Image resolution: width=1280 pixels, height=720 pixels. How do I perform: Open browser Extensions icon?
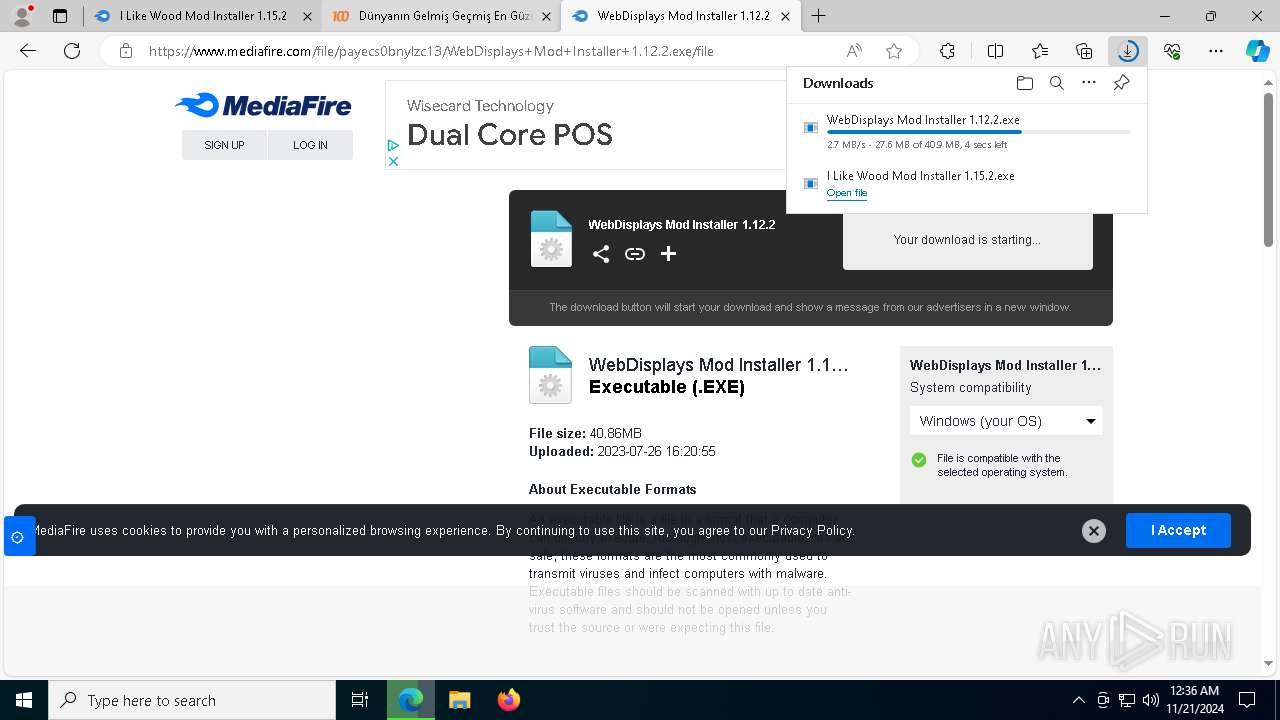[947, 51]
